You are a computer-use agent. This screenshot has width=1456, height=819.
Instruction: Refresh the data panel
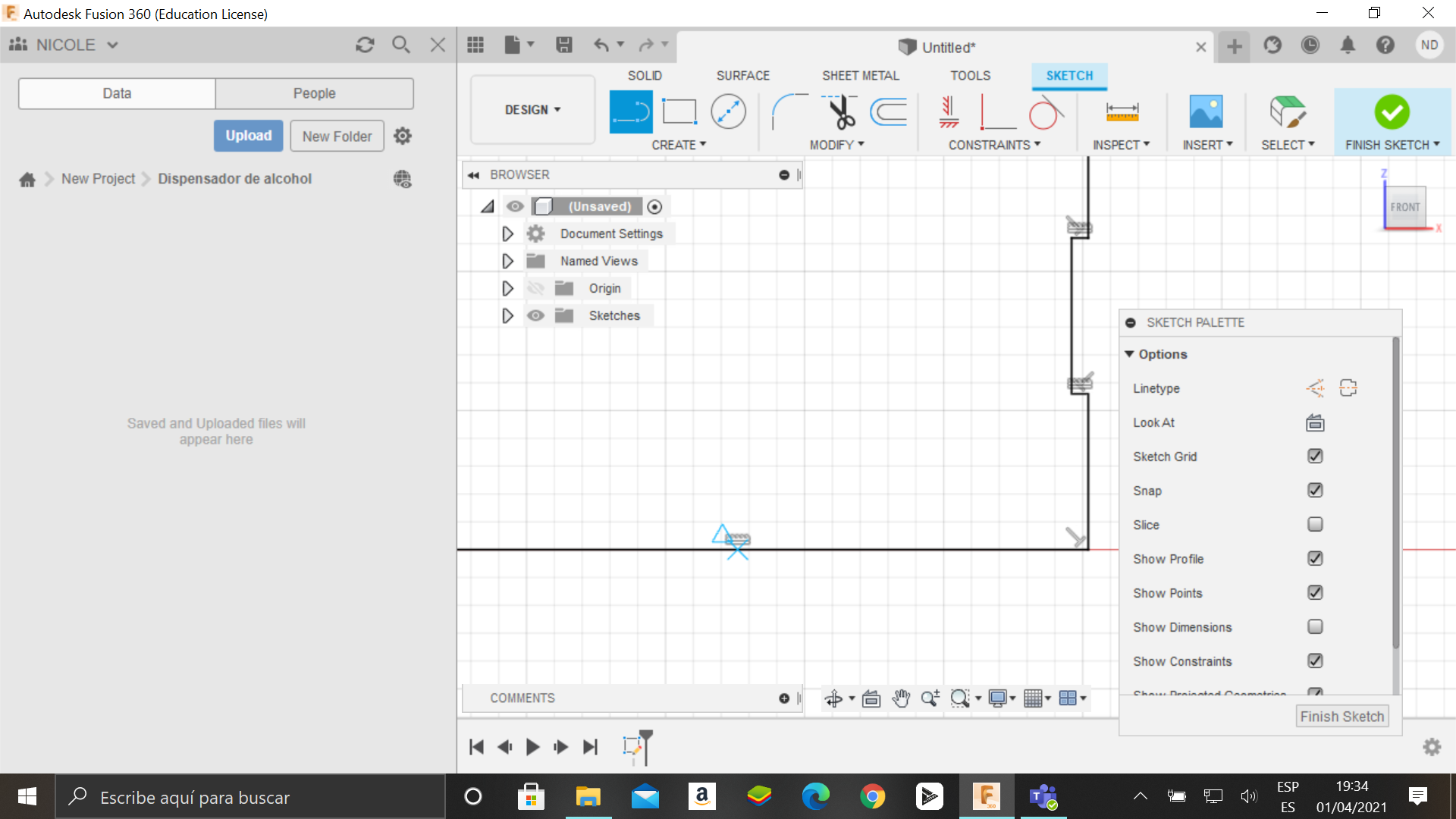click(x=365, y=45)
